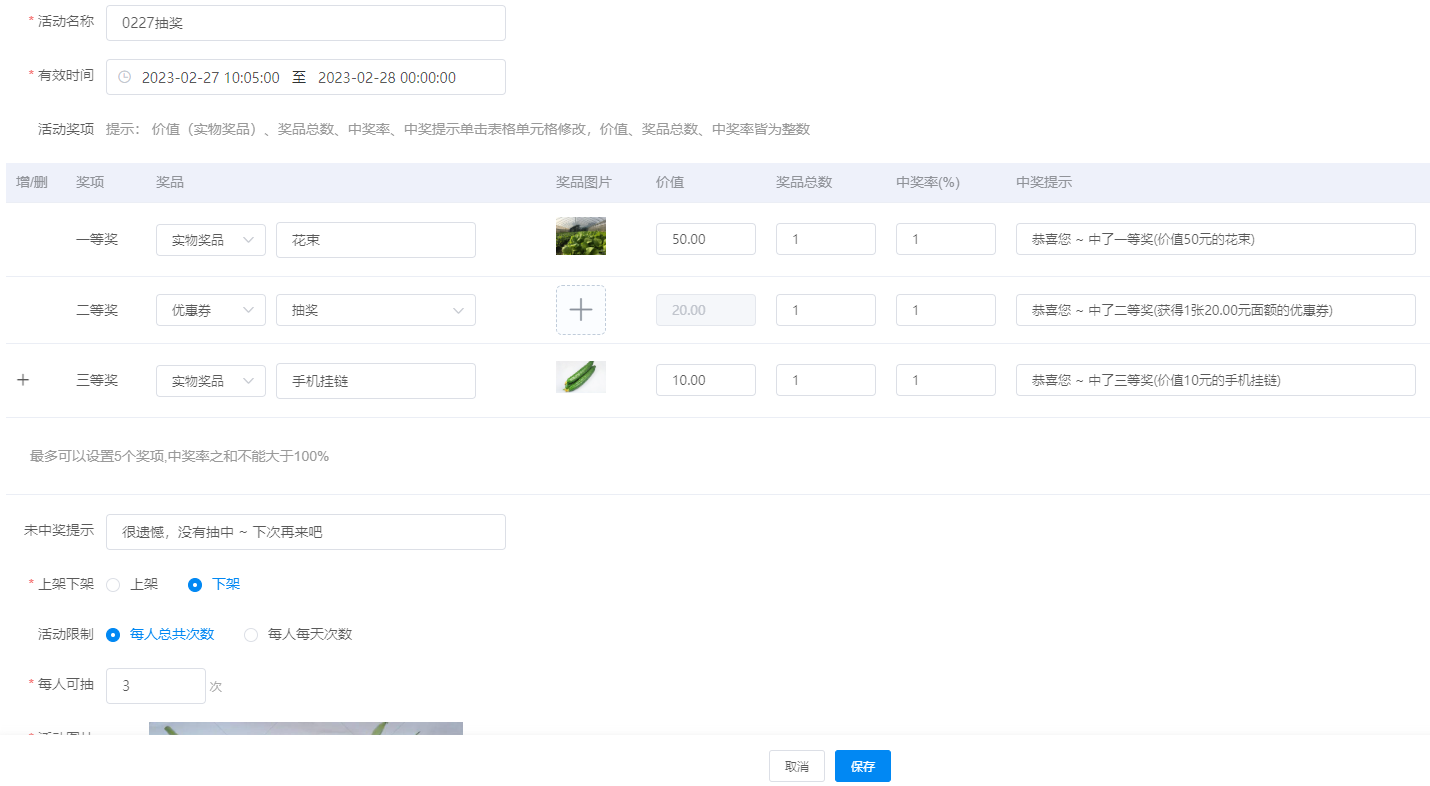
Task: Open the 三等奖 prize type dropdown
Action: tap(210, 380)
